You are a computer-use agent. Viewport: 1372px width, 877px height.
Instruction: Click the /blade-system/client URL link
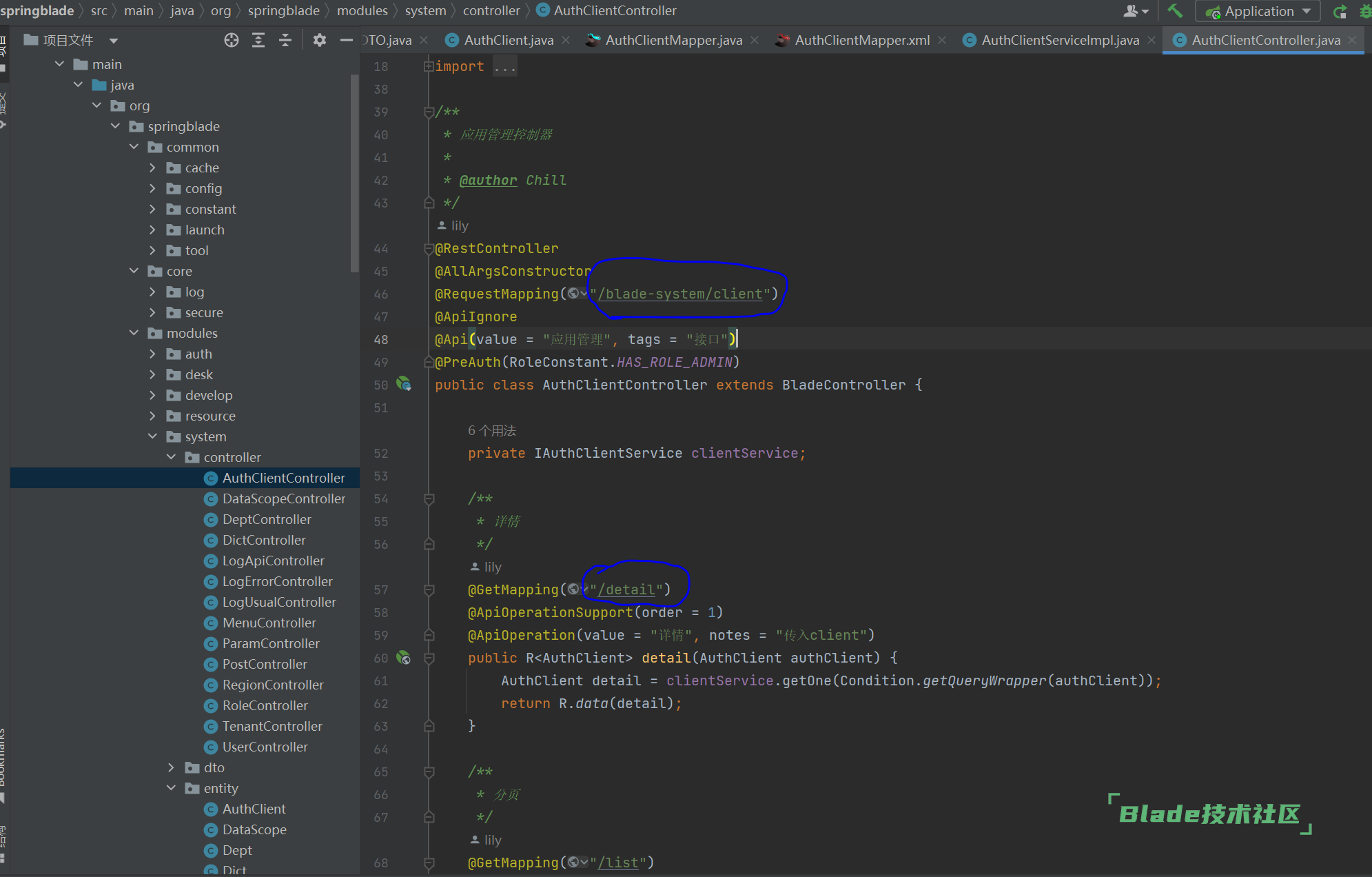[680, 294]
